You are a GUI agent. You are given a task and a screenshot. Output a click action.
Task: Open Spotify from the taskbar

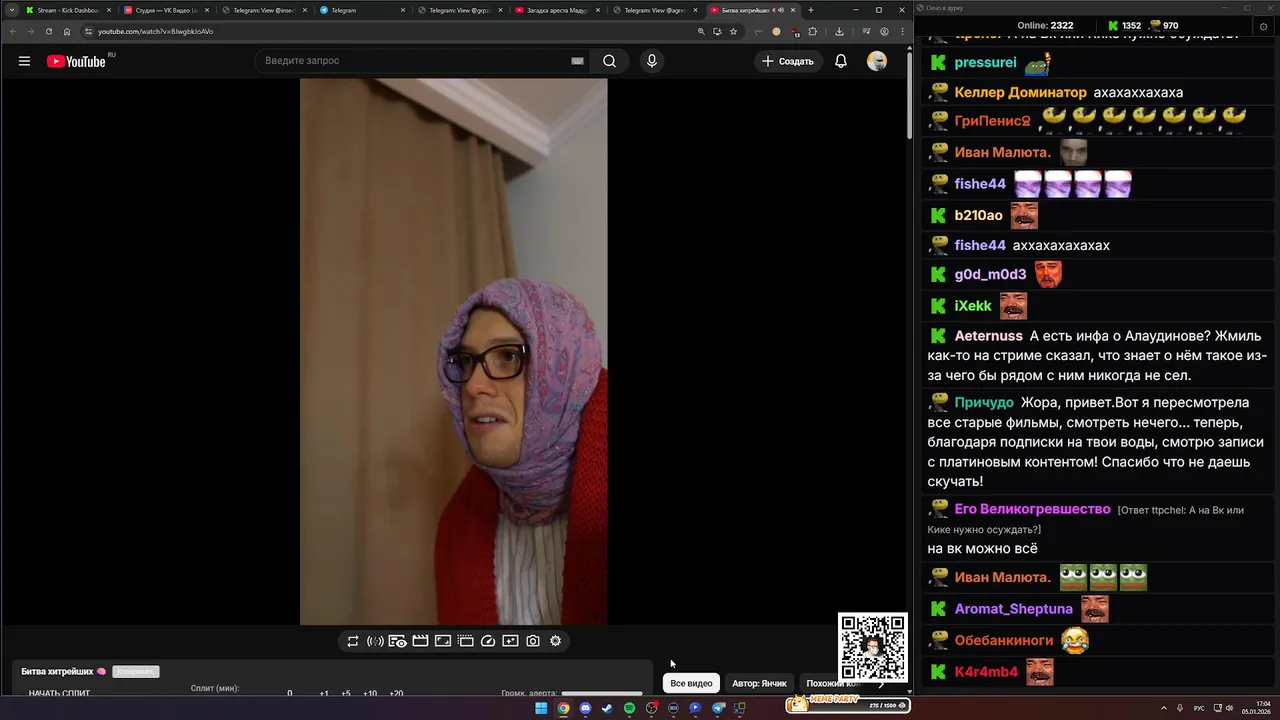[629, 708]
